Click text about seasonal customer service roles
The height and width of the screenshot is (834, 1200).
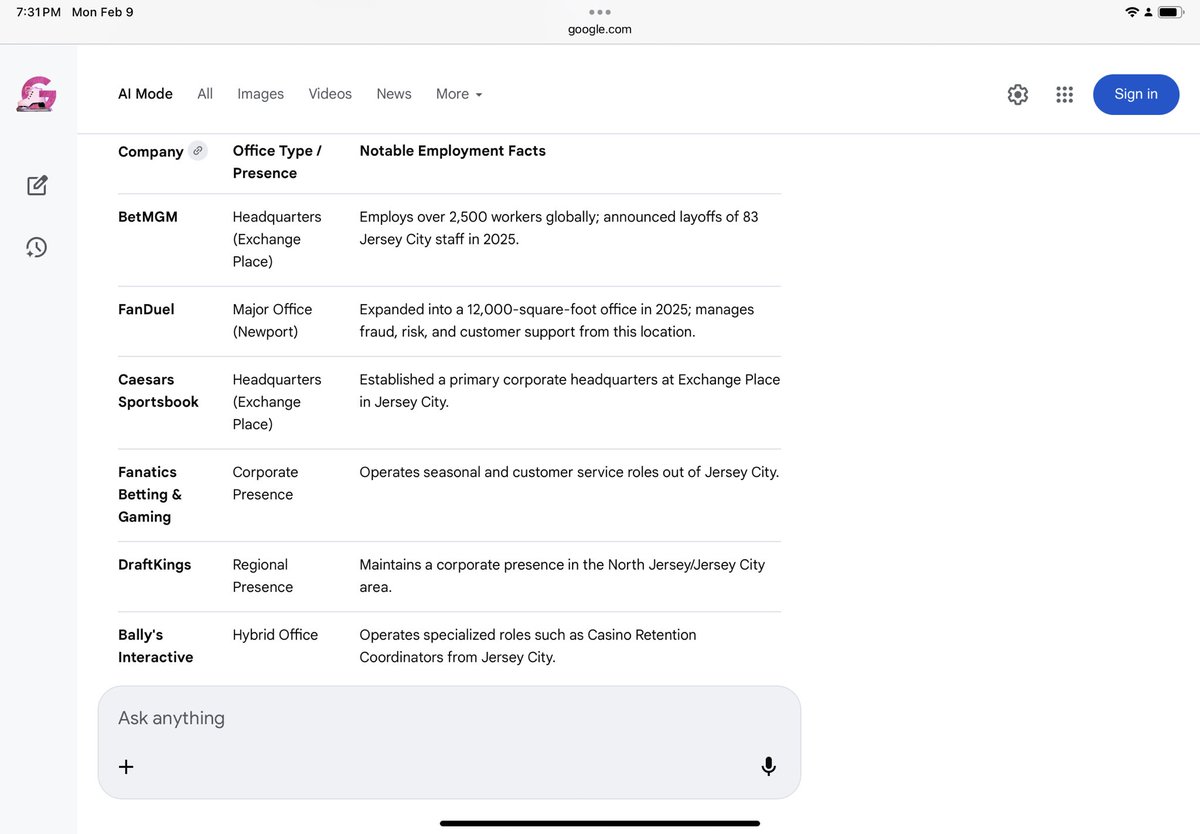pyautogui.click(x=569, y=472)
